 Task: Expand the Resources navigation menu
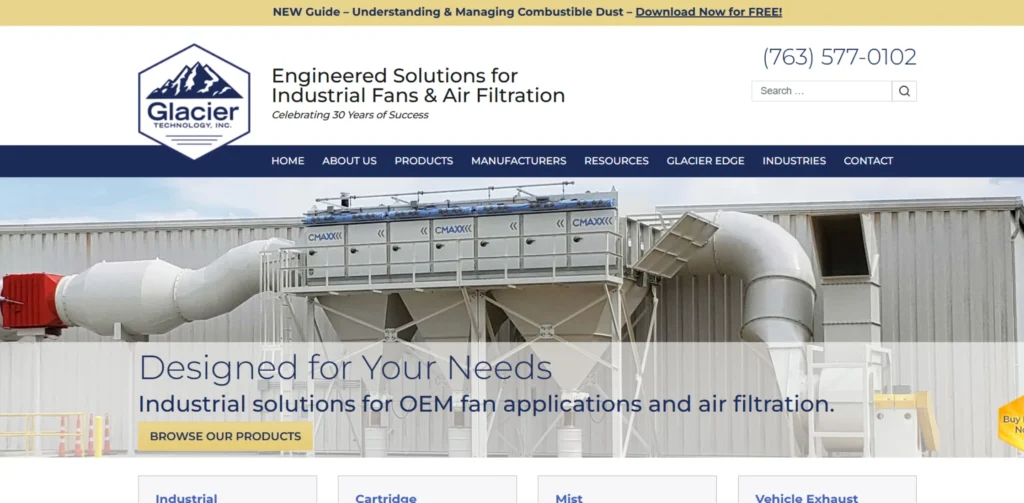point(616,161)
